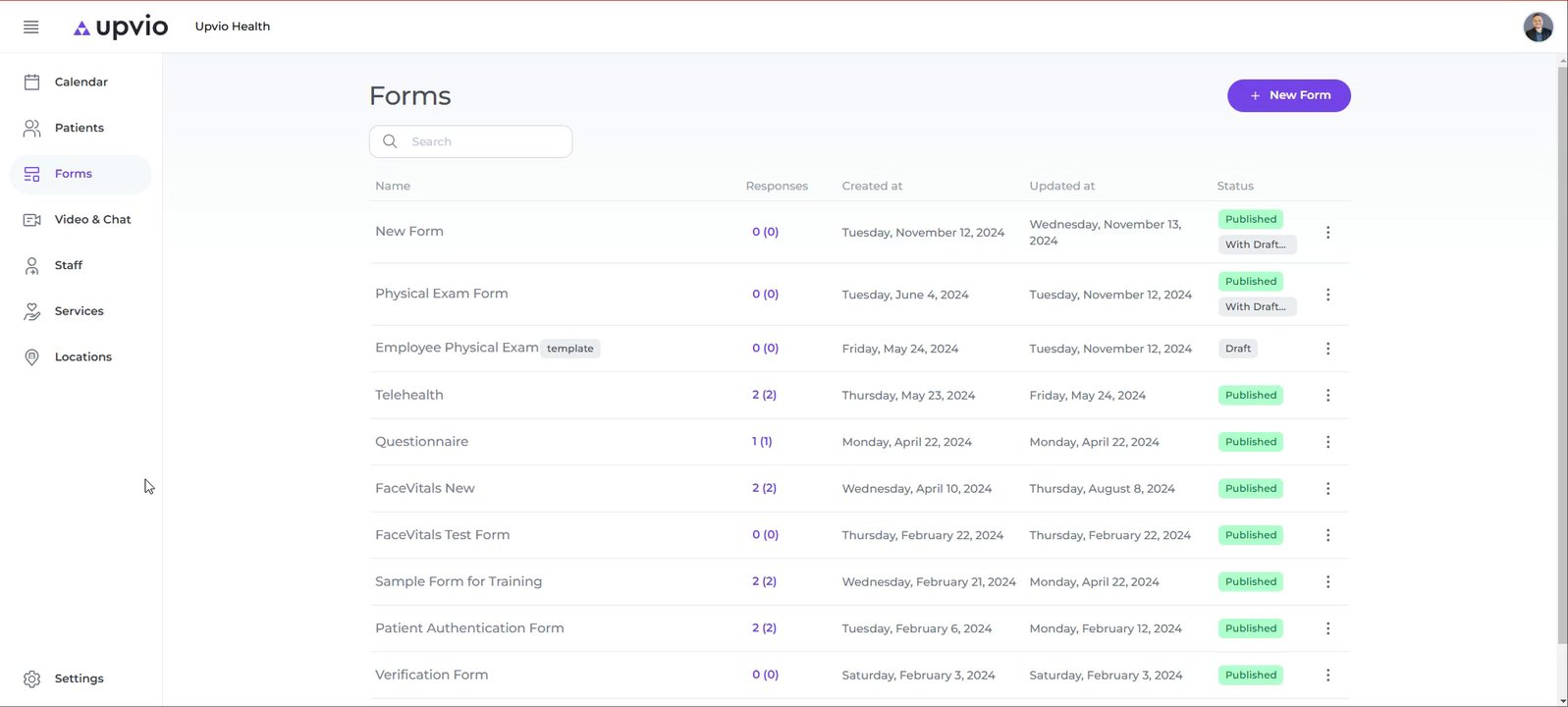Viewport: 1568px width, 707px height.
Task: Click the New Form button
Action: coord(1288,95)
